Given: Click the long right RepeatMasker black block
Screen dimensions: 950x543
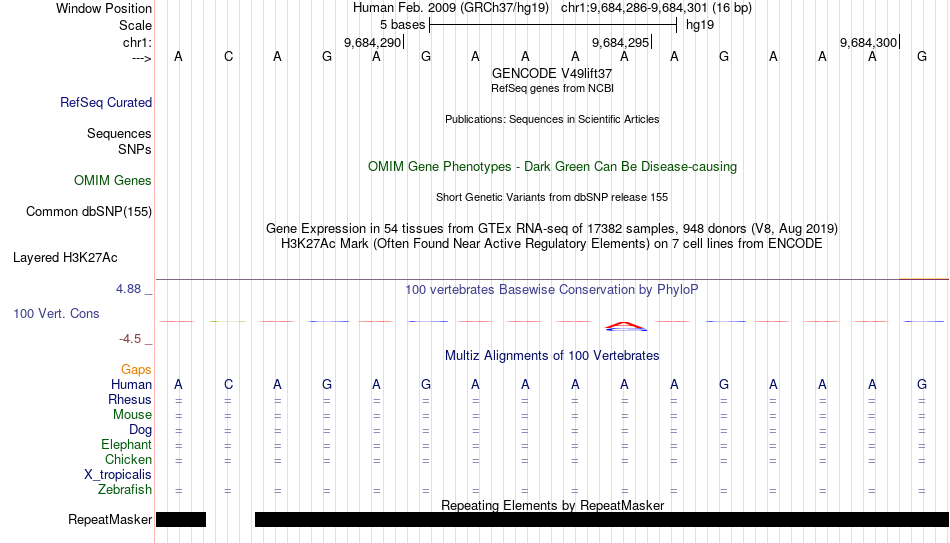Looking at the screenshot, I should [x=602, y=519].
